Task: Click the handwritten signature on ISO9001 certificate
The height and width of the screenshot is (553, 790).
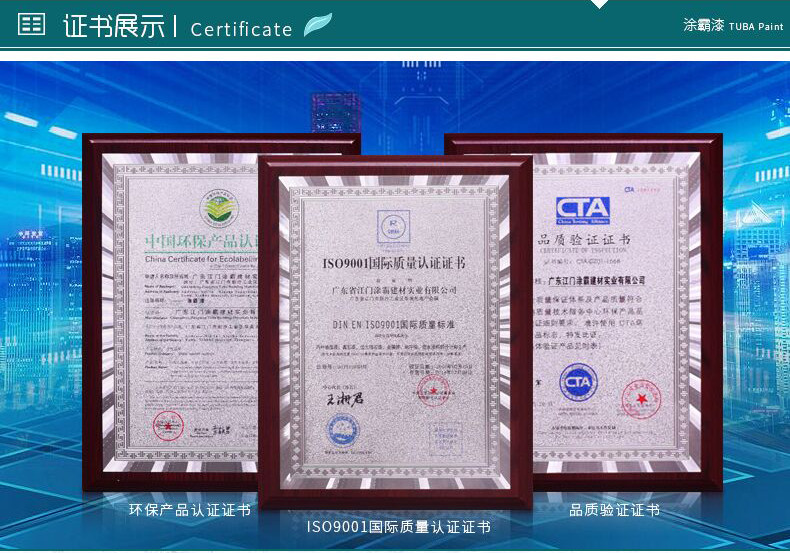Action: pyautogui.click(x=342, y=400)
